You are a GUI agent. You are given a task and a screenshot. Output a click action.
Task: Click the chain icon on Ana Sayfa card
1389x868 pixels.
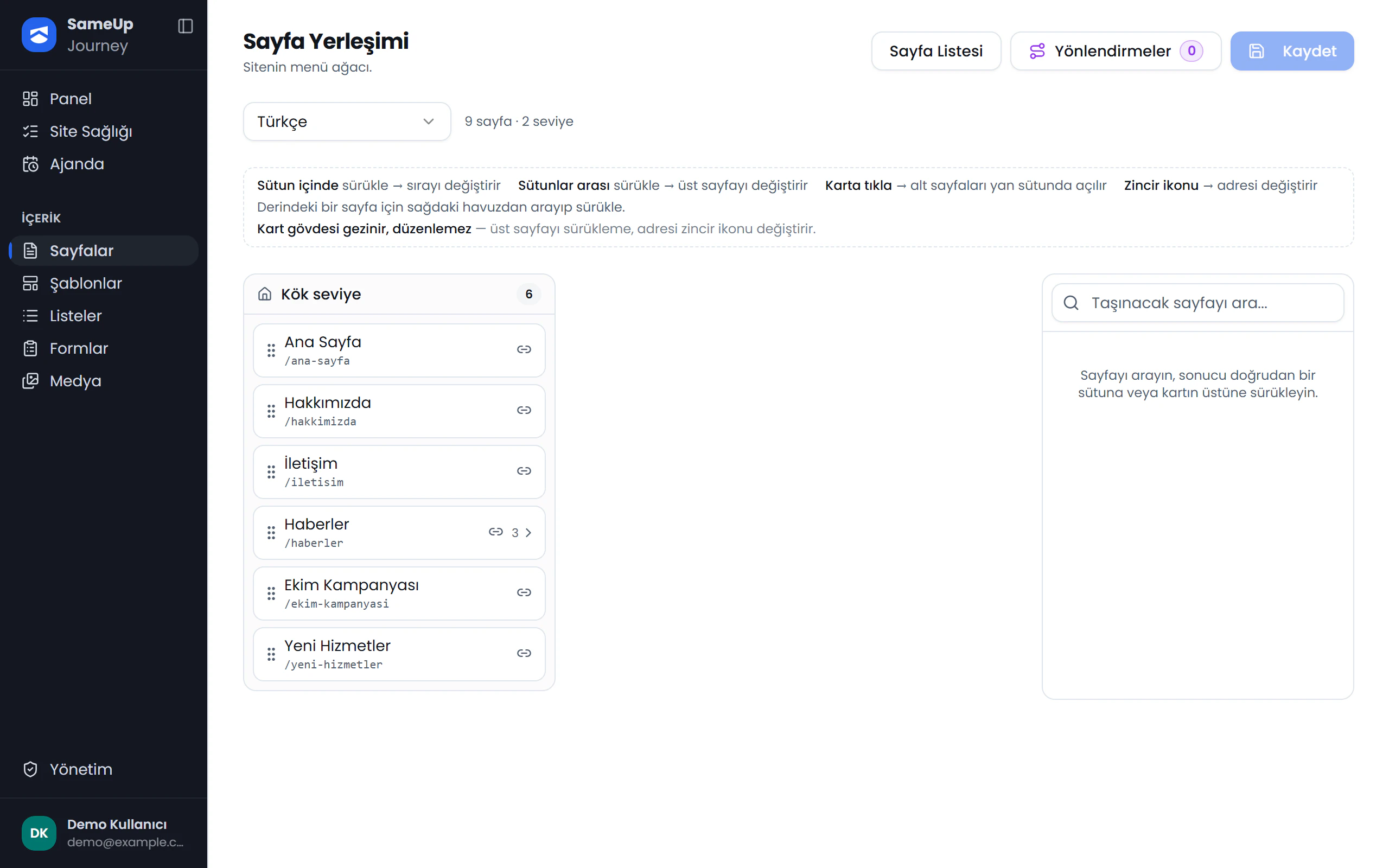(524, 349)
